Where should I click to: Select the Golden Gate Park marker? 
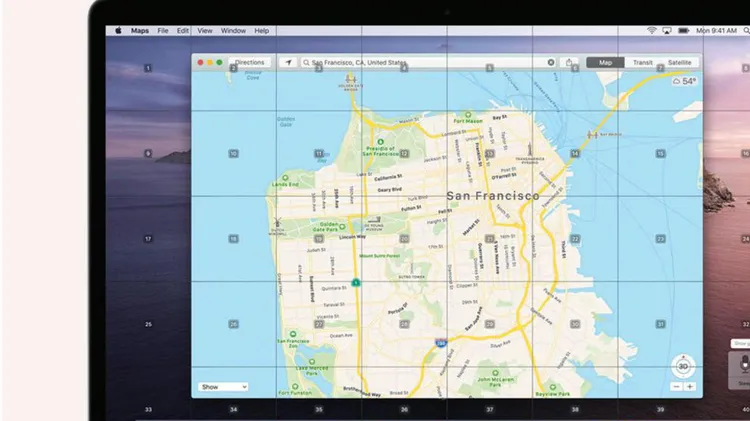click(342, 226)
